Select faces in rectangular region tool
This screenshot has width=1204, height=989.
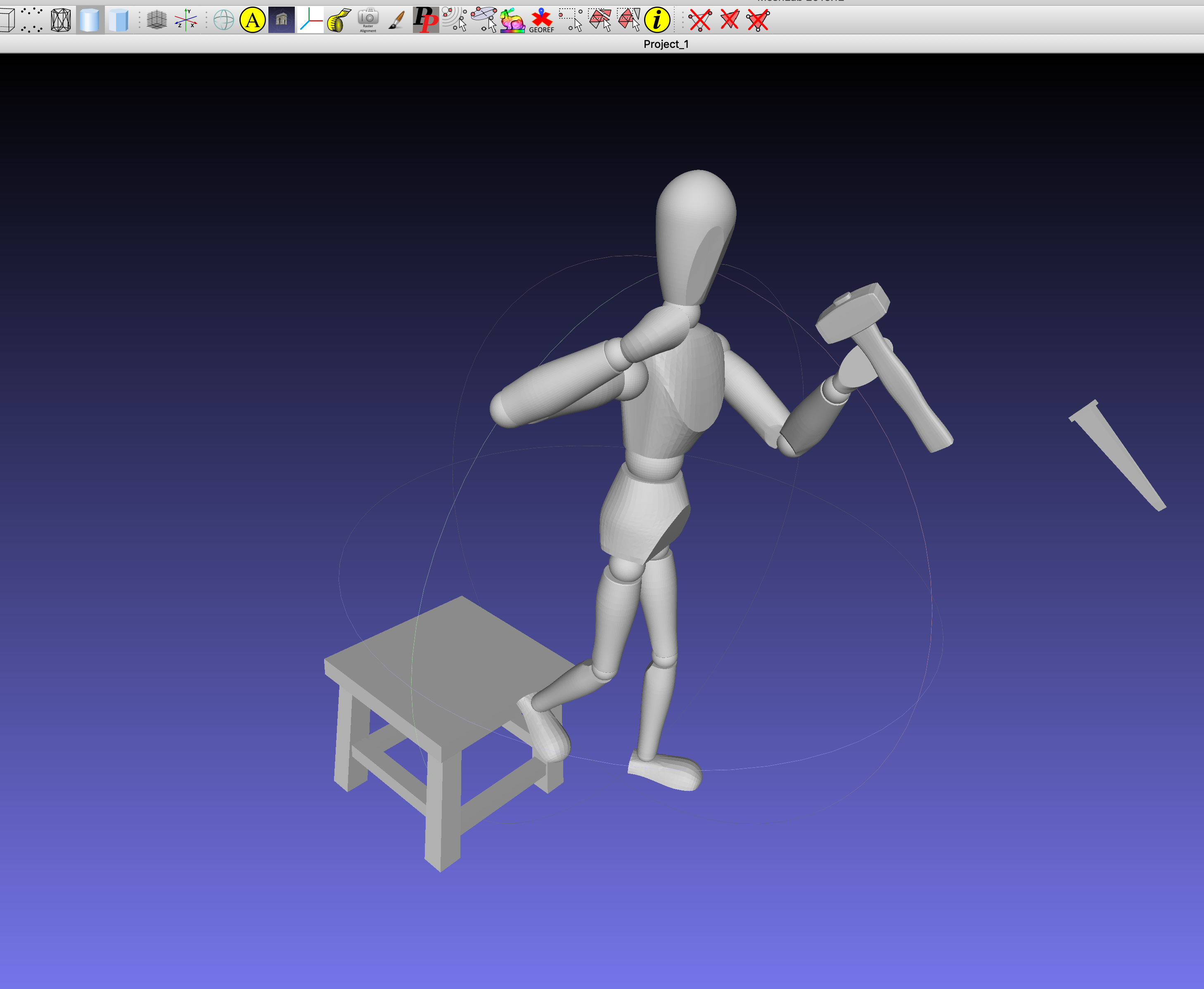pos(600,20)
